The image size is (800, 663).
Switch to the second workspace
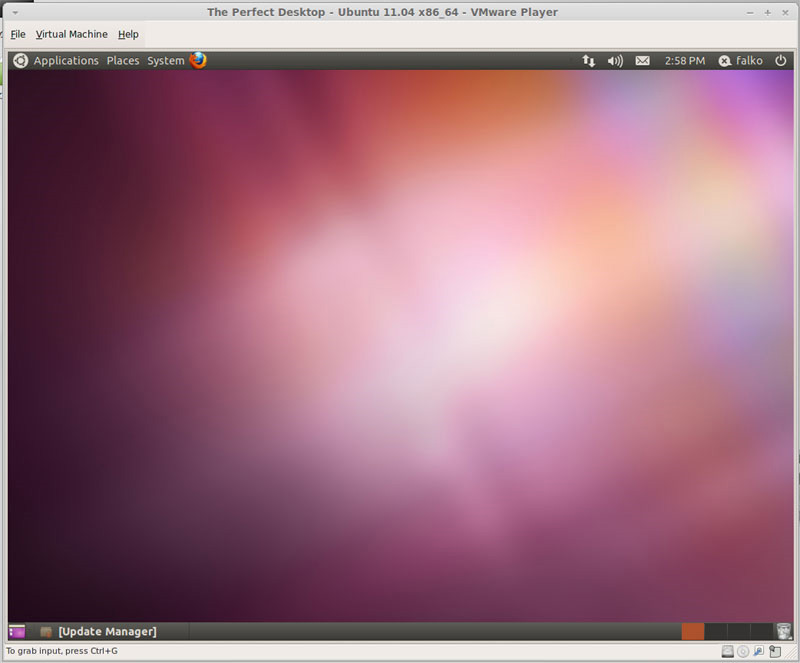[716, 631]
